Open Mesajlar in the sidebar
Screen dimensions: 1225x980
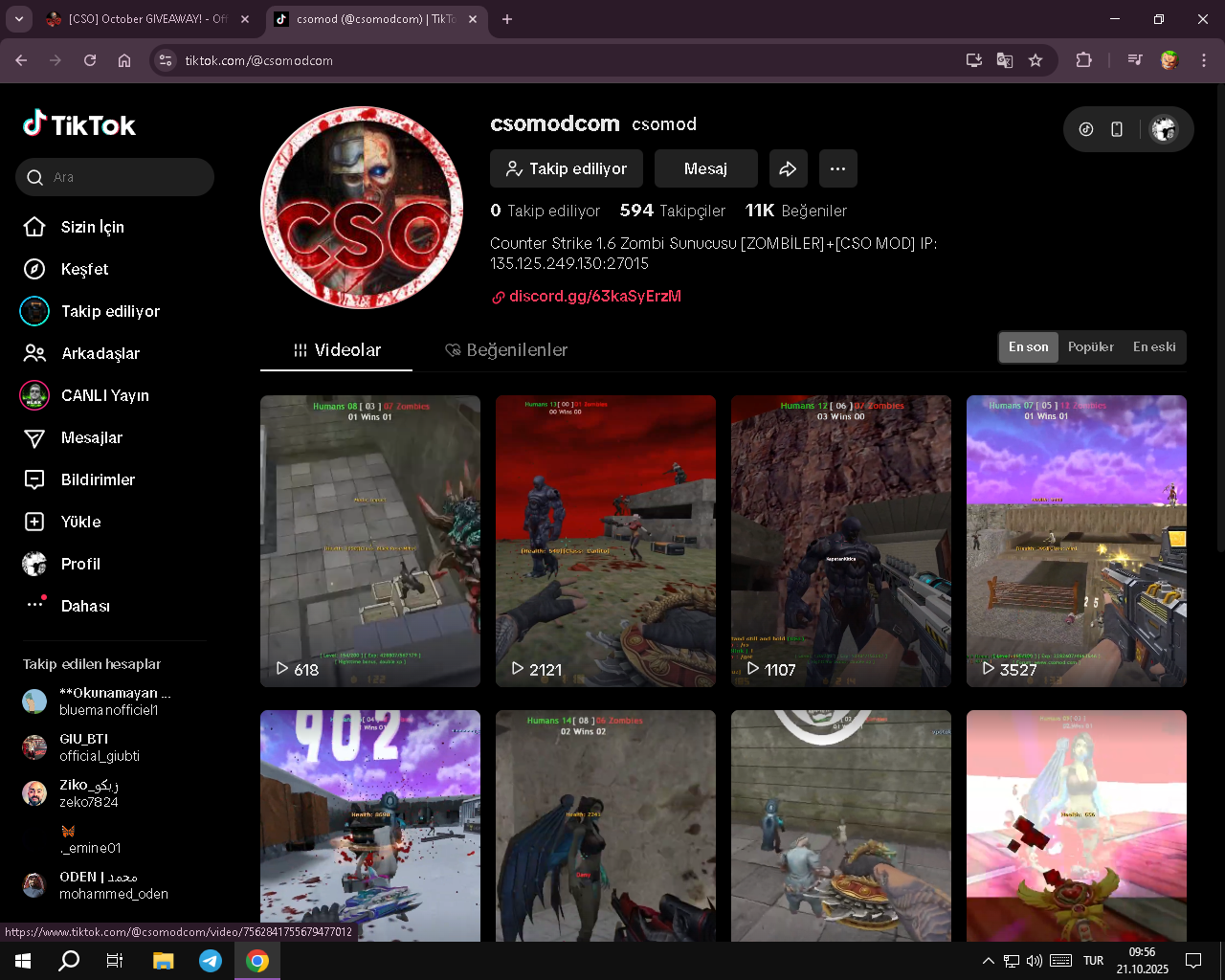(91, 437)
